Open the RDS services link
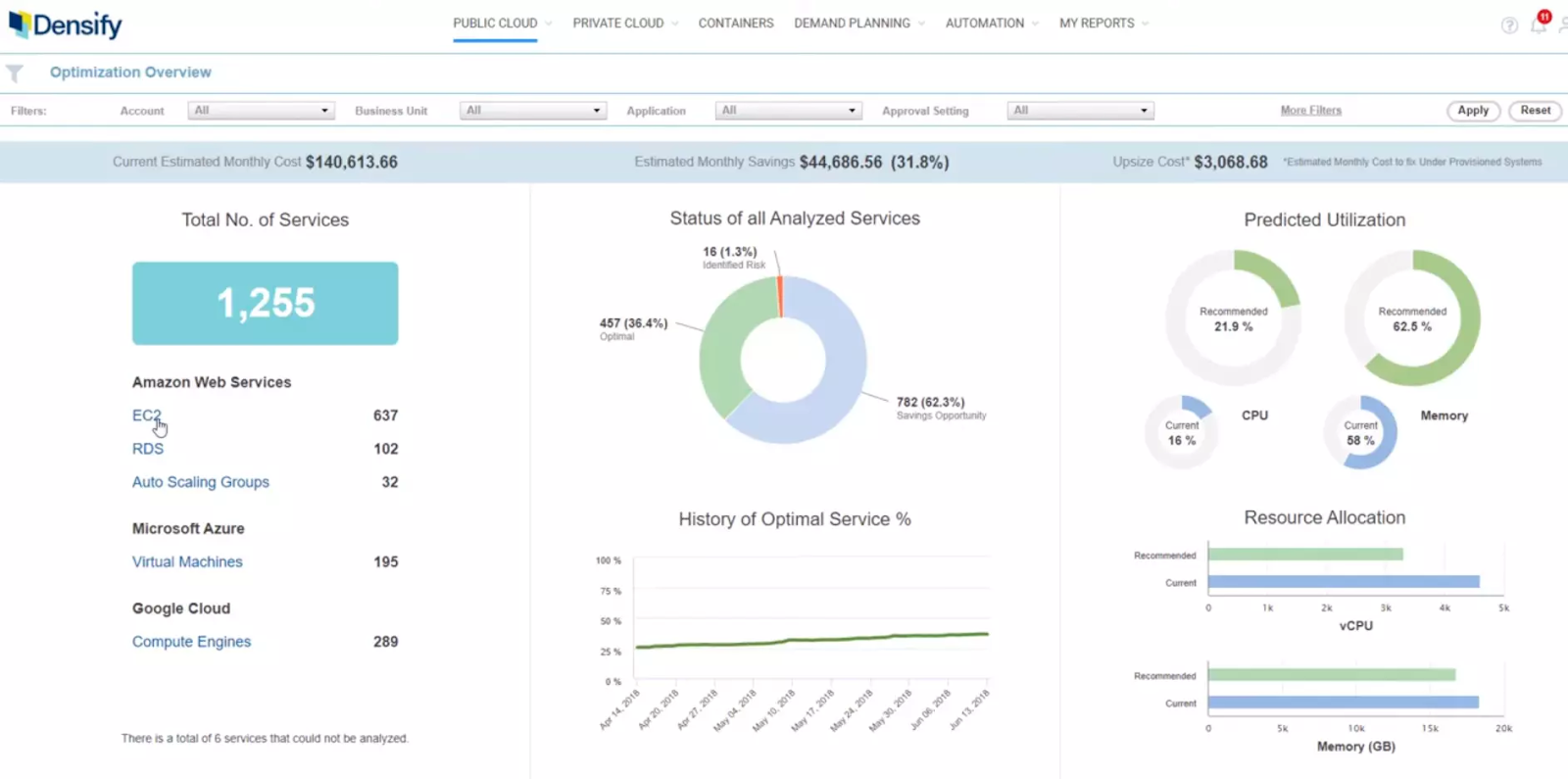Screen dimensions: 1568x779 click(148, 449)
